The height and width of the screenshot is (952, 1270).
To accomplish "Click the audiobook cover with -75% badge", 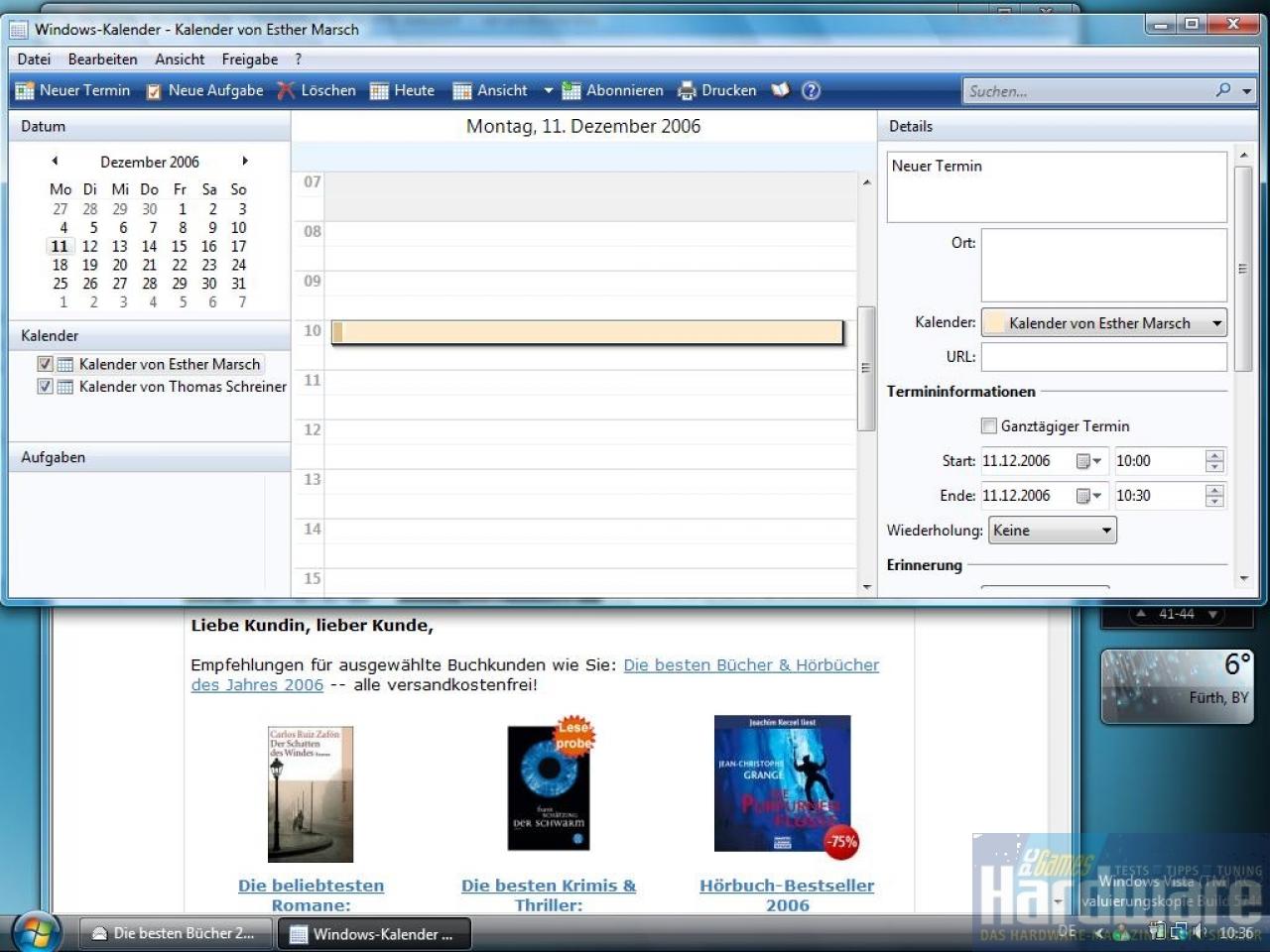I will (783, 783).
